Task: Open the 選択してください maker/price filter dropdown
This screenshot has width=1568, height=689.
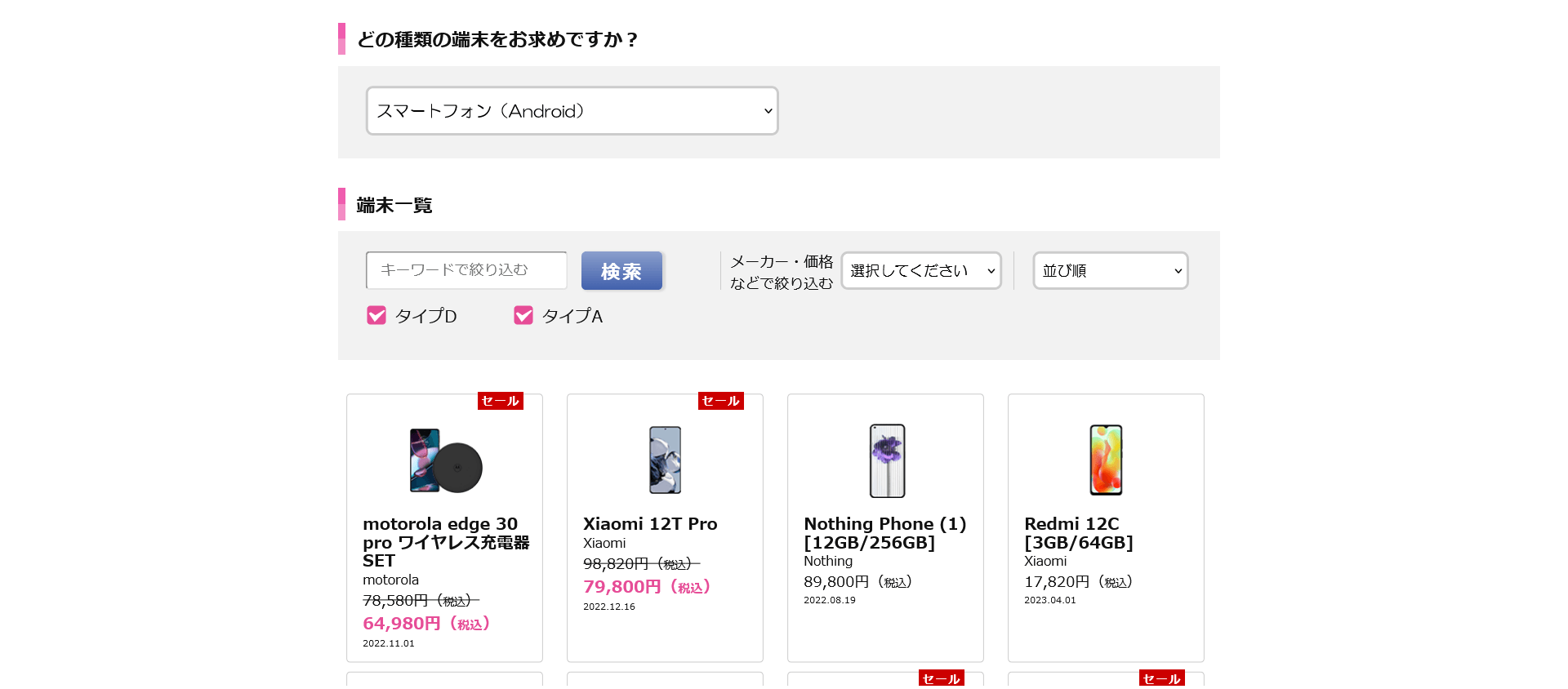Action: (920, 270)
